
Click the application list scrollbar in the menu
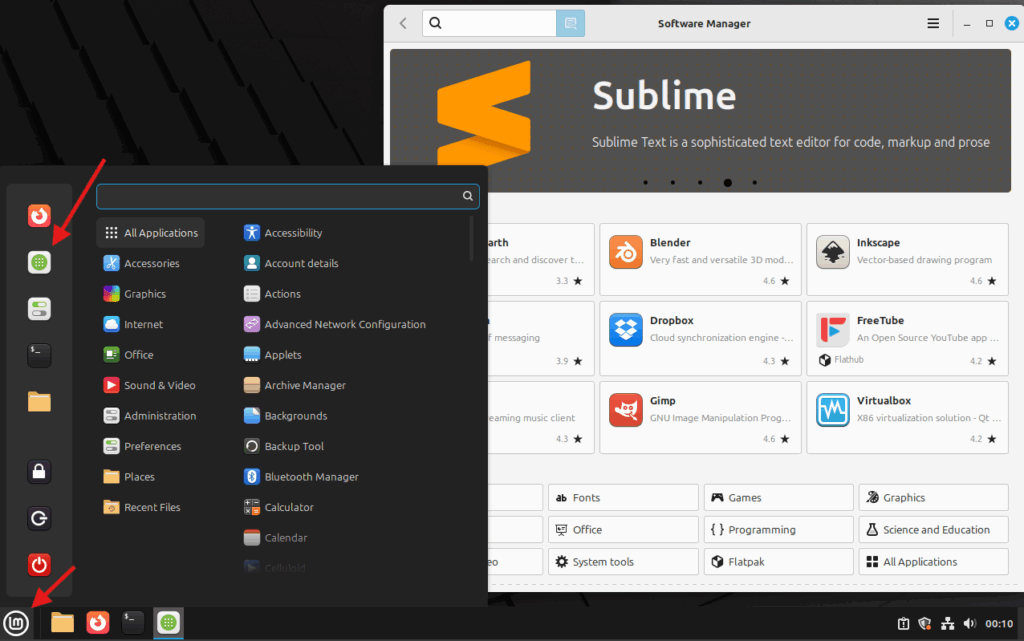[472, 239]
